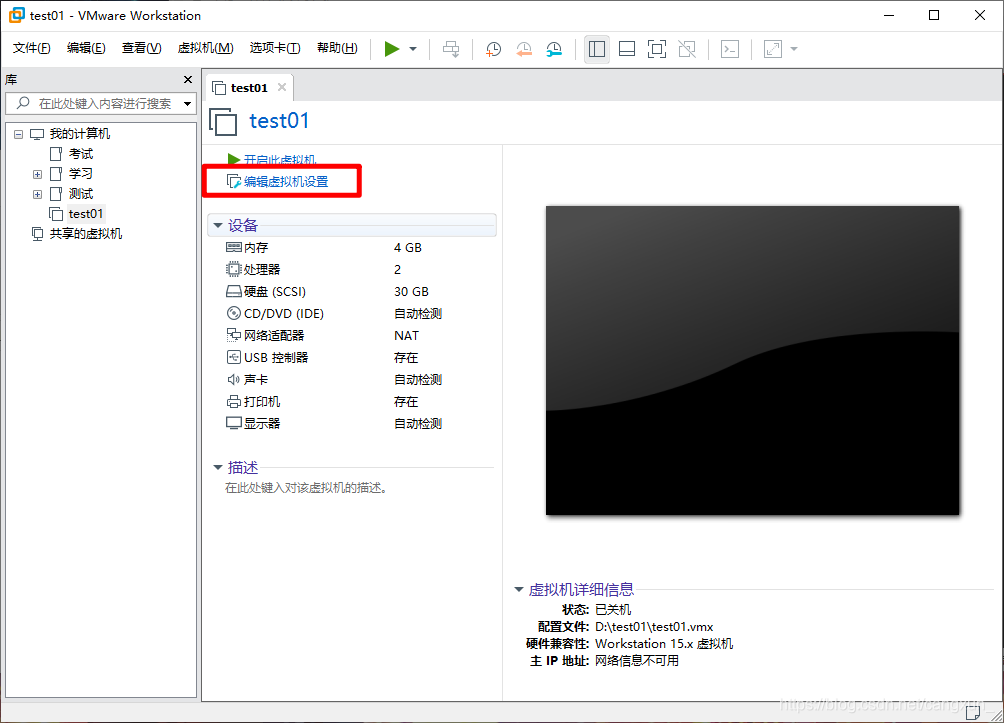Select 我的计算机 in the library tree
The height and width of the screenshot is (723, 1004).
(80, 134)
